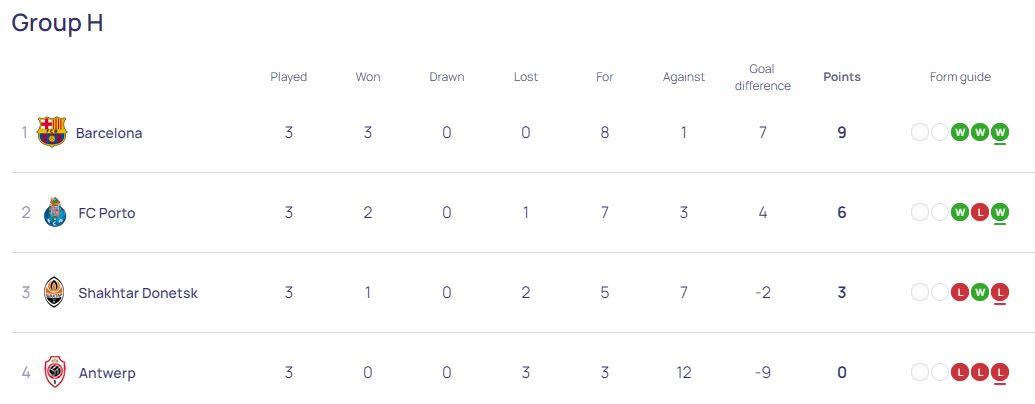
Task: Click Barcelona's first green W form badge
Action: click(x=960, y=133)
